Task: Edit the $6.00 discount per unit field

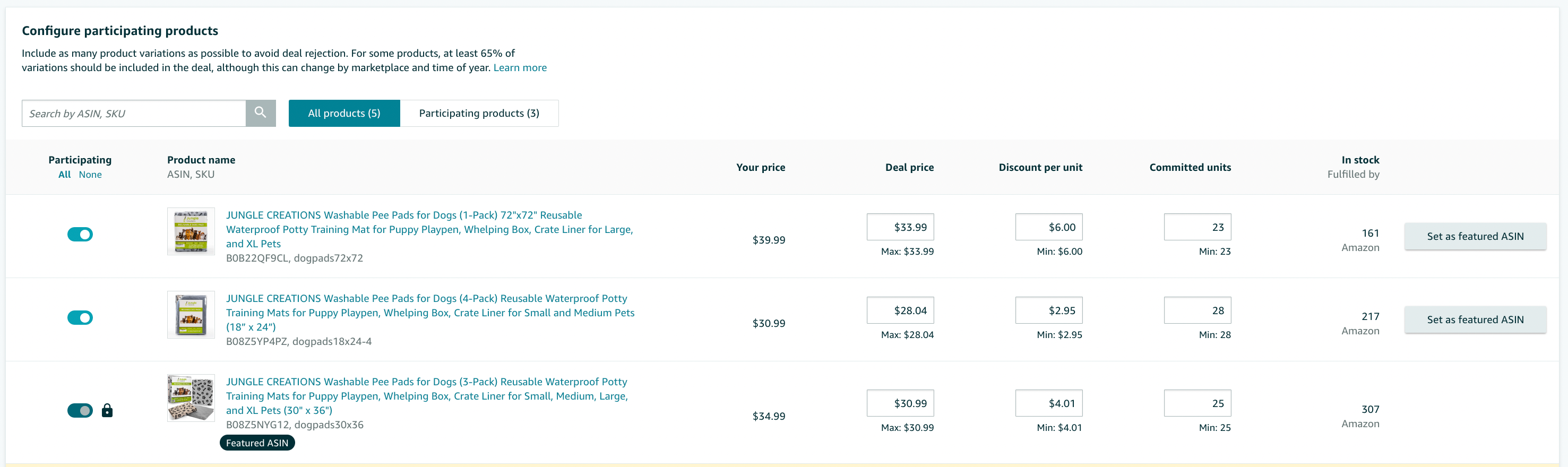Action: pos(1049,227)
